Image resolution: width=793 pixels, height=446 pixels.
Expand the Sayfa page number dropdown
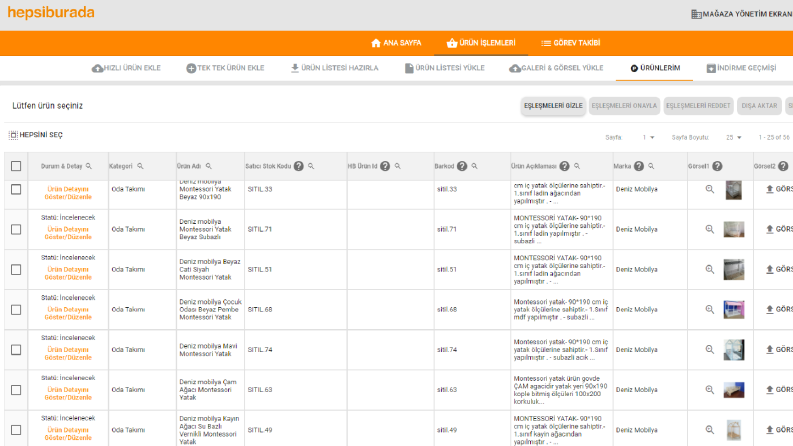648,138
